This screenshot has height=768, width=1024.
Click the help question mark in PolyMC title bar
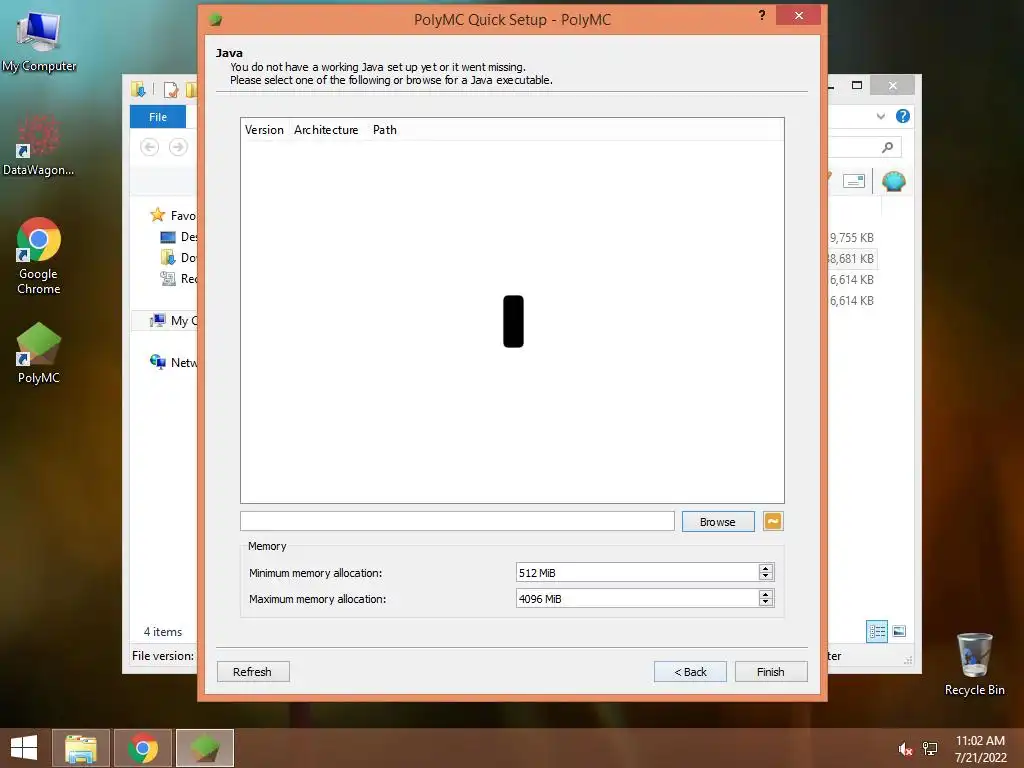761,15
